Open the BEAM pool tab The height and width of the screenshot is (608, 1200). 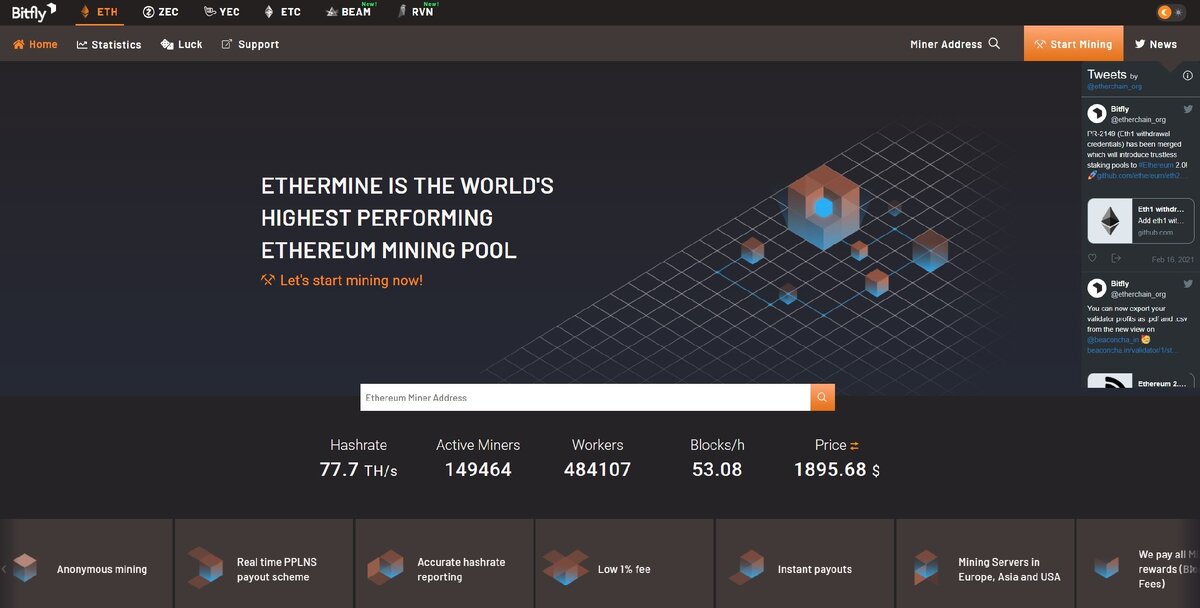[349, 12]
